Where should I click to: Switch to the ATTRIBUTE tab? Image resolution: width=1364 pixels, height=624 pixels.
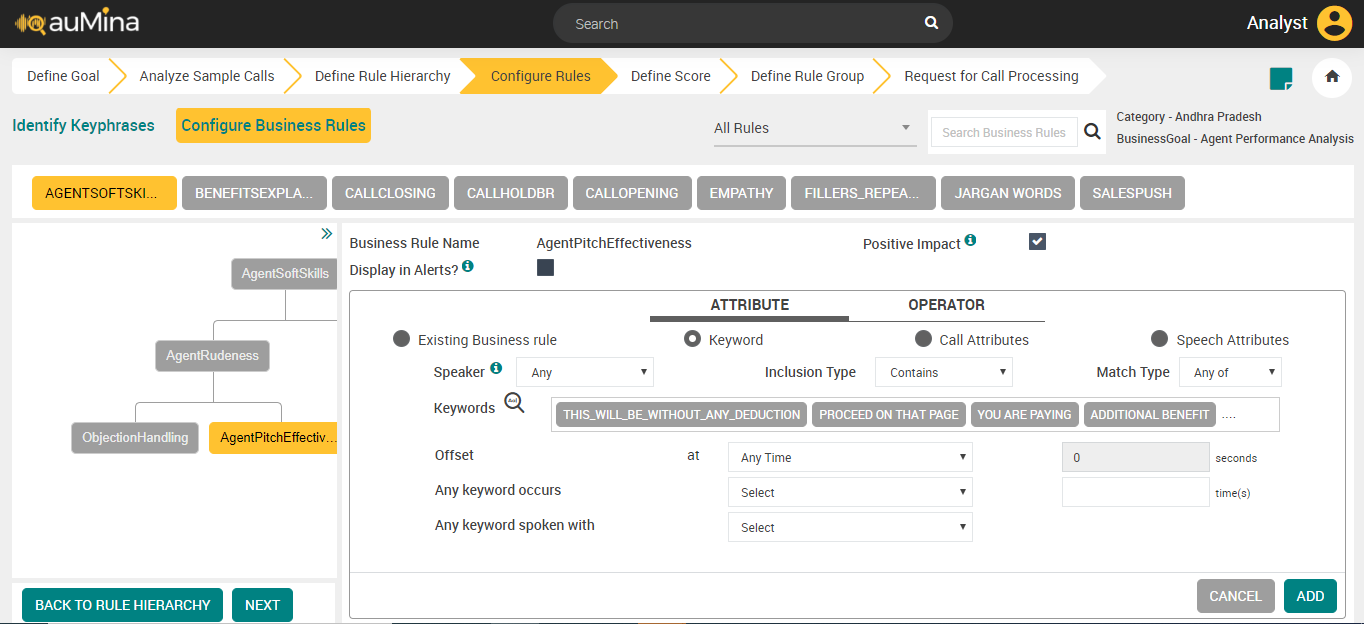750,305
